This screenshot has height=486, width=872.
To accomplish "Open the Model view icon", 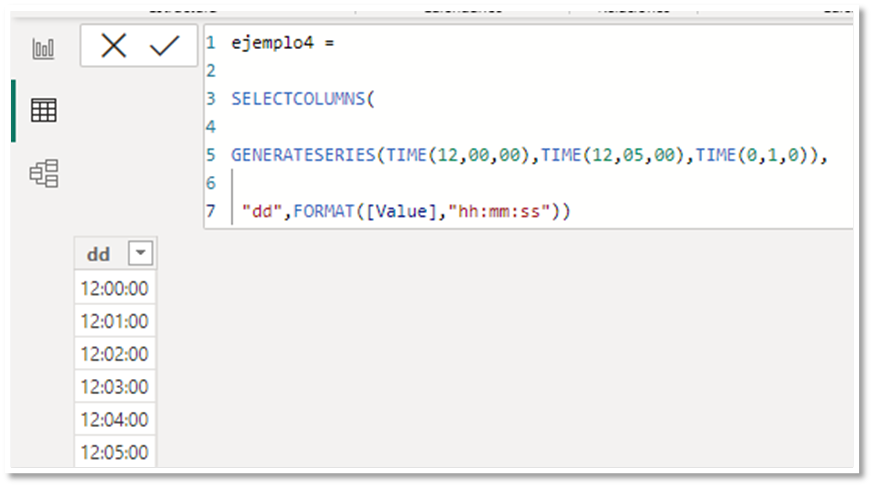I will coord(43,173).
